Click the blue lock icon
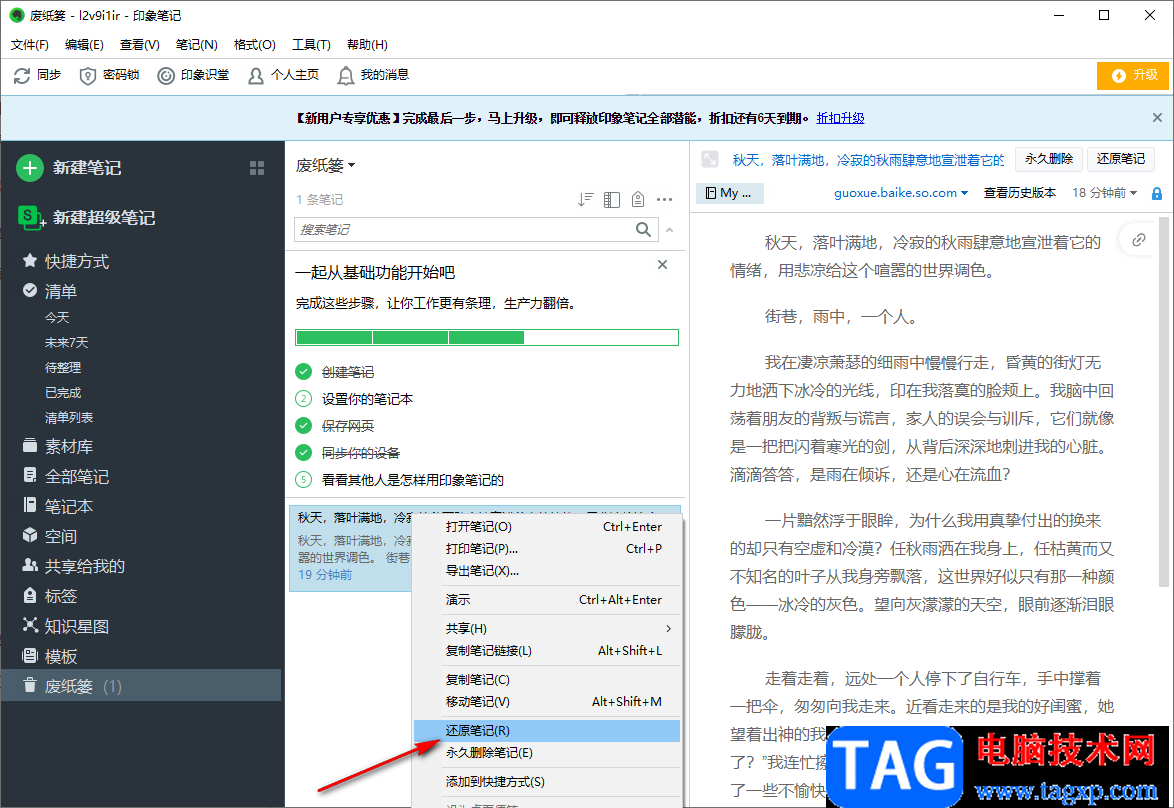1174x808 pixels. 1157,194
